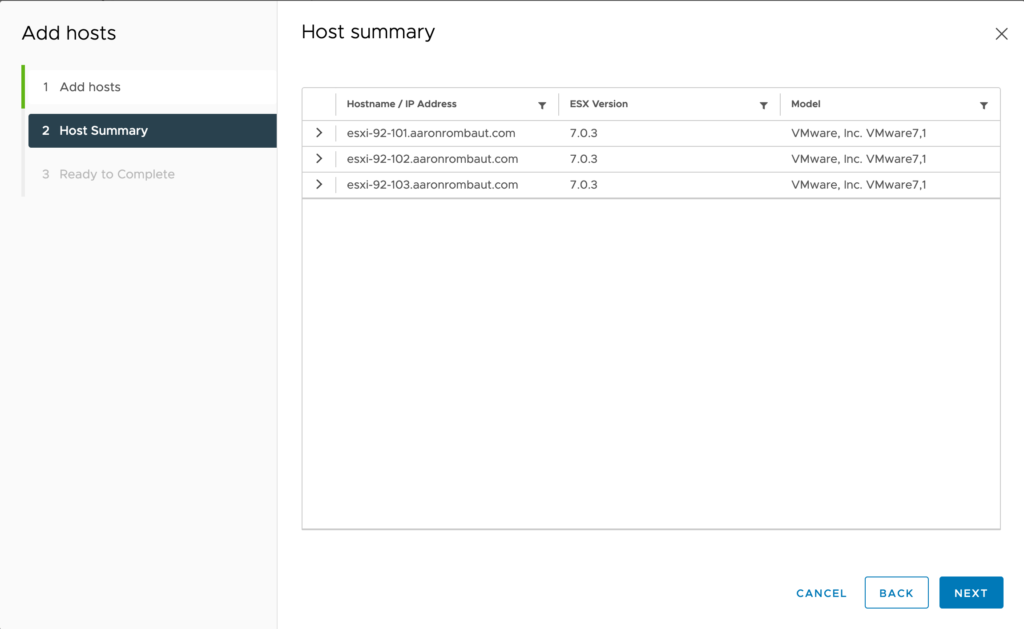Sort by the ESX Version column header
Image resolution: width=1024 pixels, height=629 pixels.
(x=598, y=104)
